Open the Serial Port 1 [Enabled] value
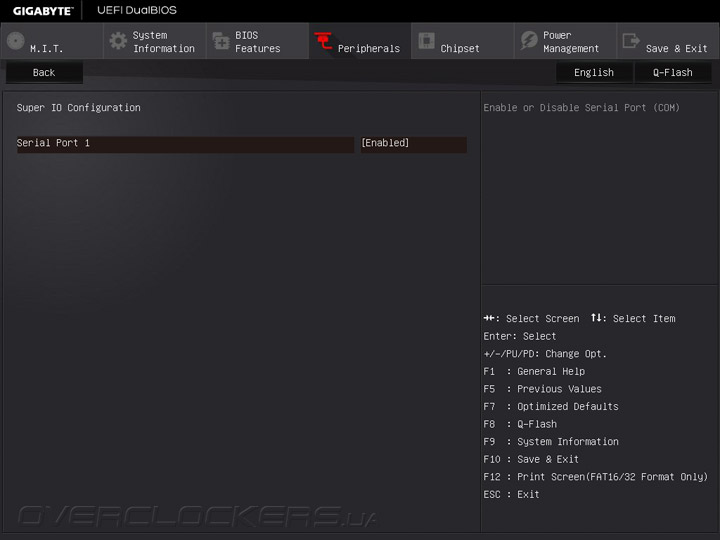The width and height of the screenshot is (720, 540). (x=413, y=143)
